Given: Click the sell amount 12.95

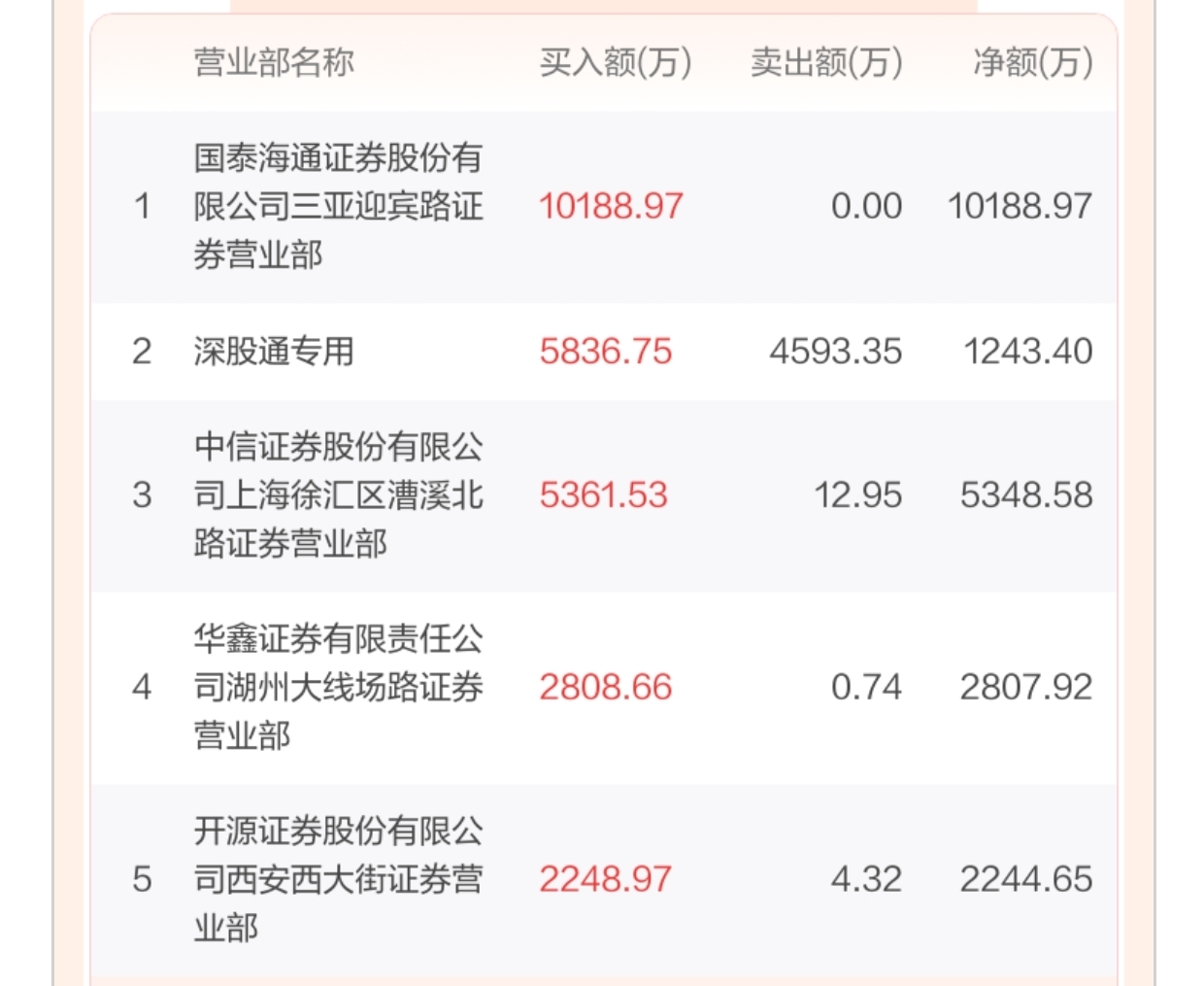Looking at the screenshot, I should [858, 495].
